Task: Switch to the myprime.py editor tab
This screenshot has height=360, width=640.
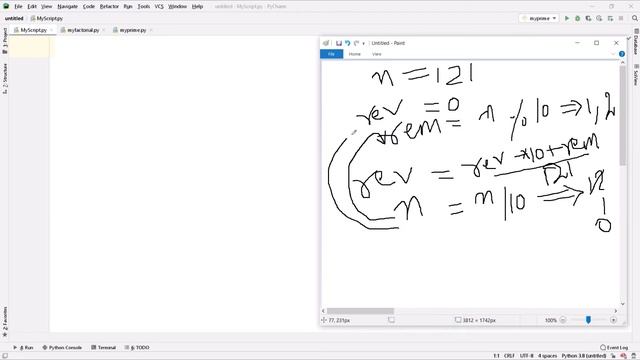Action: (133, 30)
